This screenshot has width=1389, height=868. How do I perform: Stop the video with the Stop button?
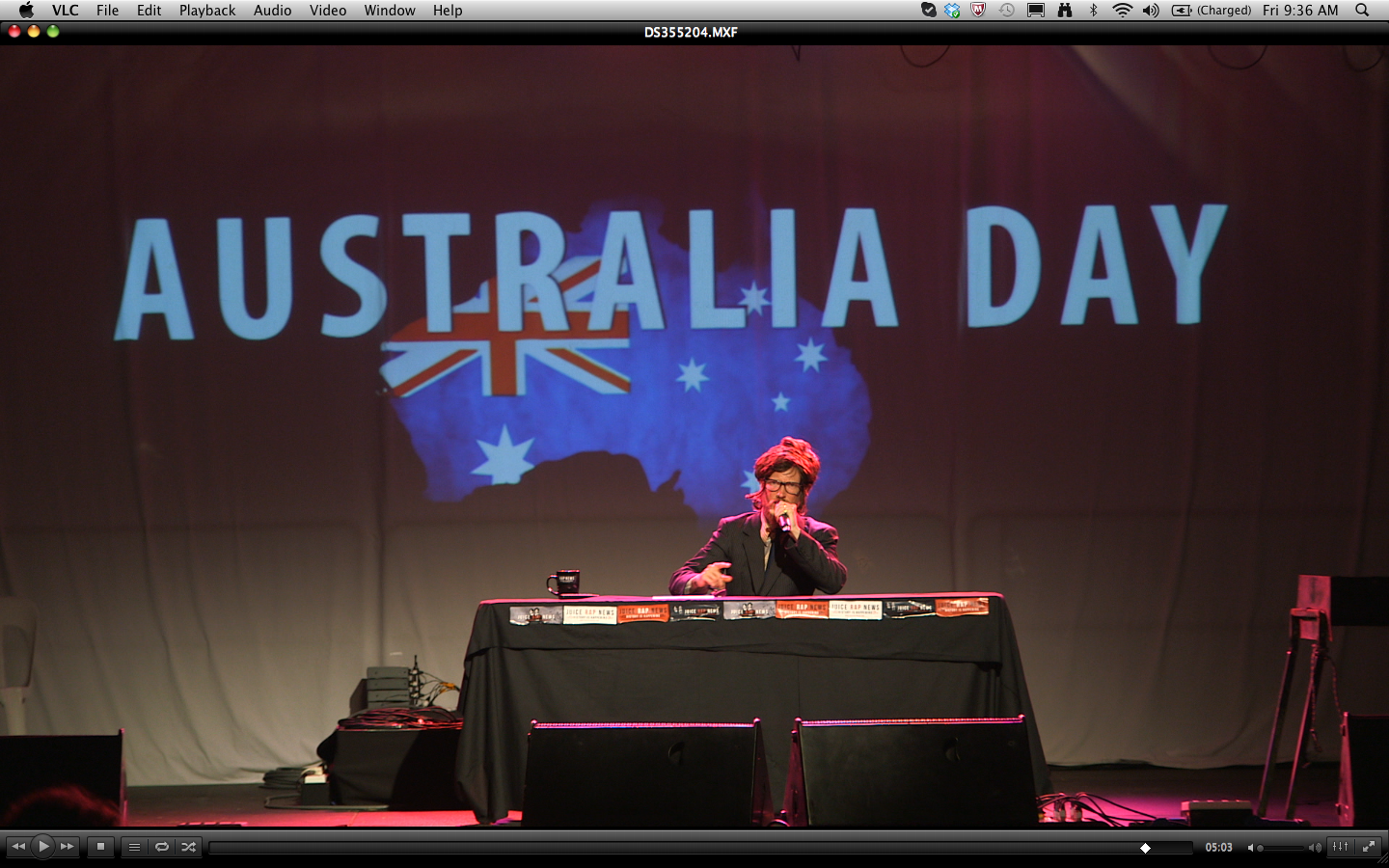tap(100, 847)
